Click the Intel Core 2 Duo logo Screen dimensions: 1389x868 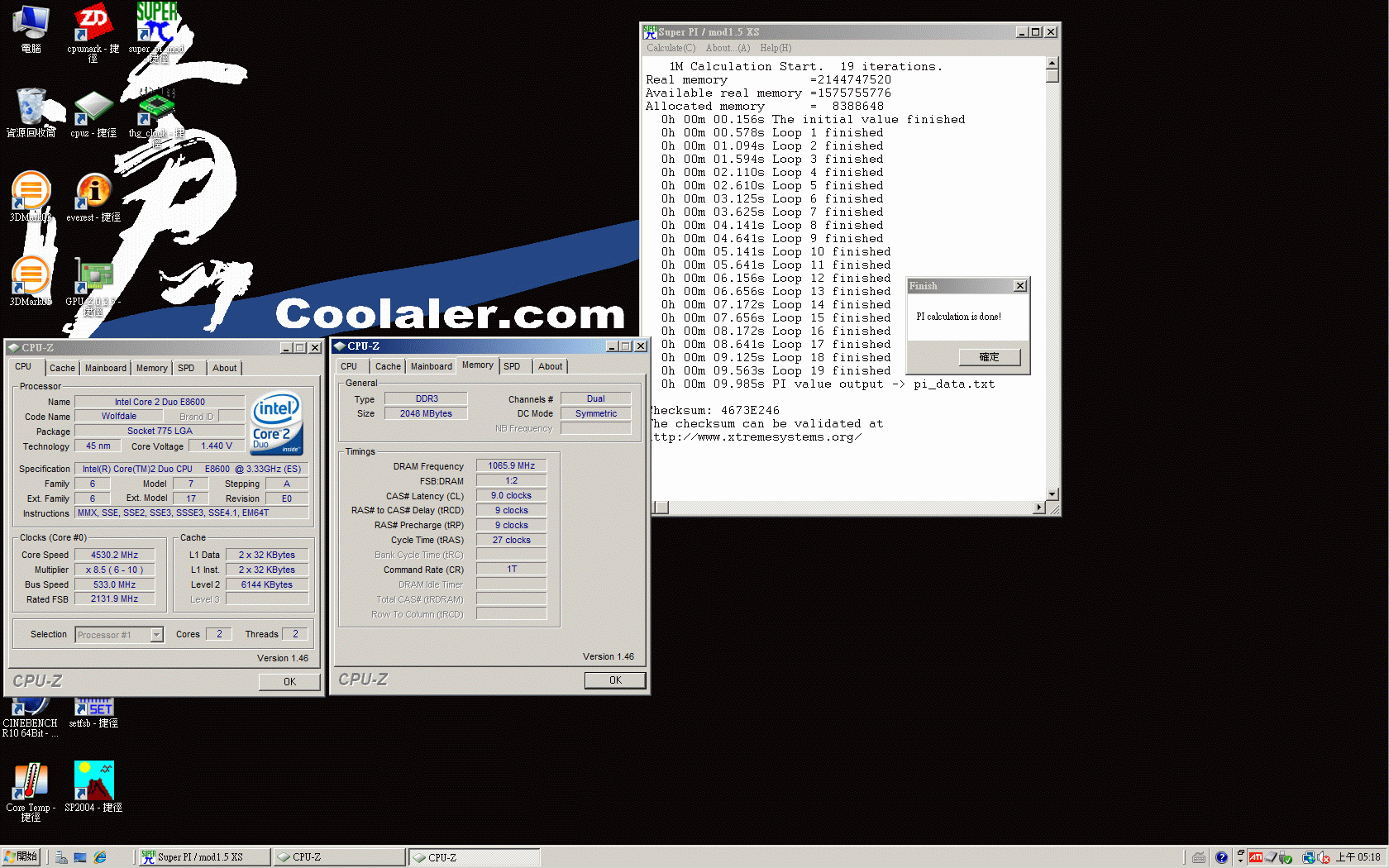point(276,422)
